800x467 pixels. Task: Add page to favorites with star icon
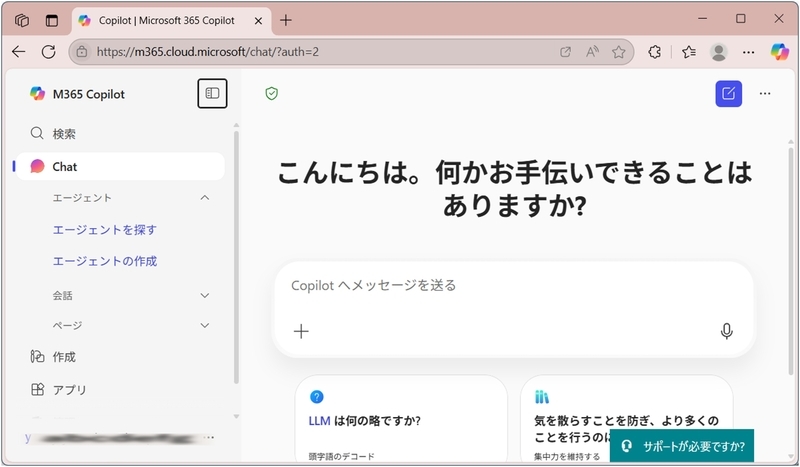(x=619, y=52)
